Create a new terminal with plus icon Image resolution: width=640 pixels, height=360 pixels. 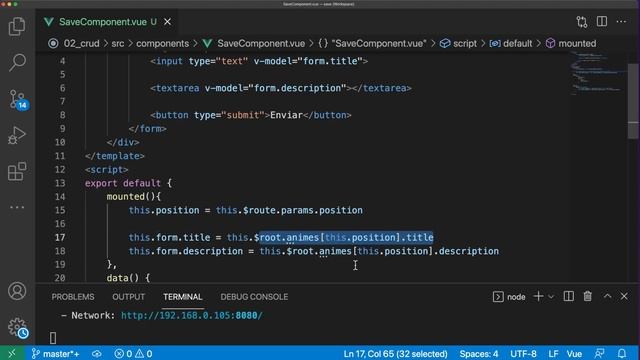click(538, 296)
